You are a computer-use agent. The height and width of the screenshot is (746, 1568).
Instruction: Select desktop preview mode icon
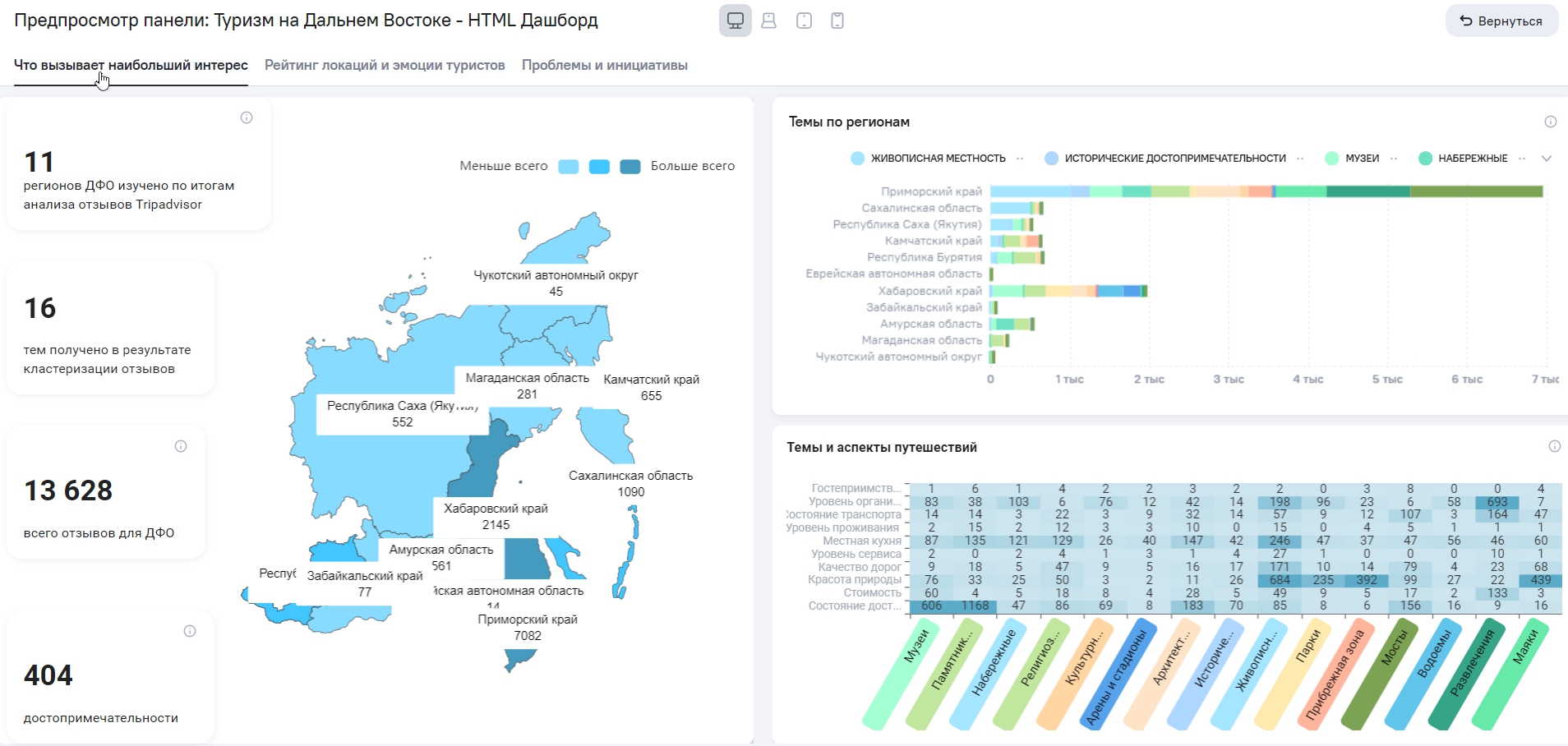[736, 21]
